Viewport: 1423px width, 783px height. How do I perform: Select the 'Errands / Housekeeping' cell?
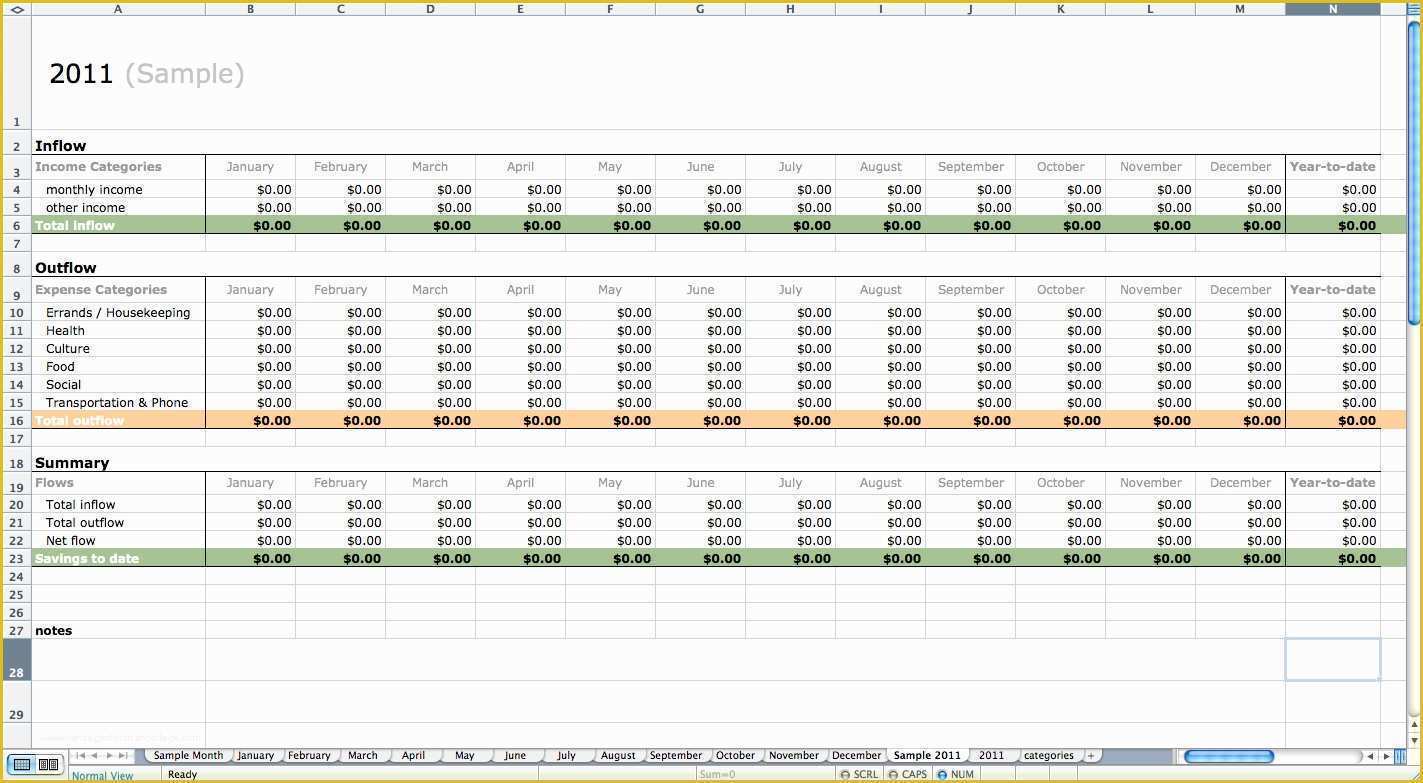[x=118, y=313]
